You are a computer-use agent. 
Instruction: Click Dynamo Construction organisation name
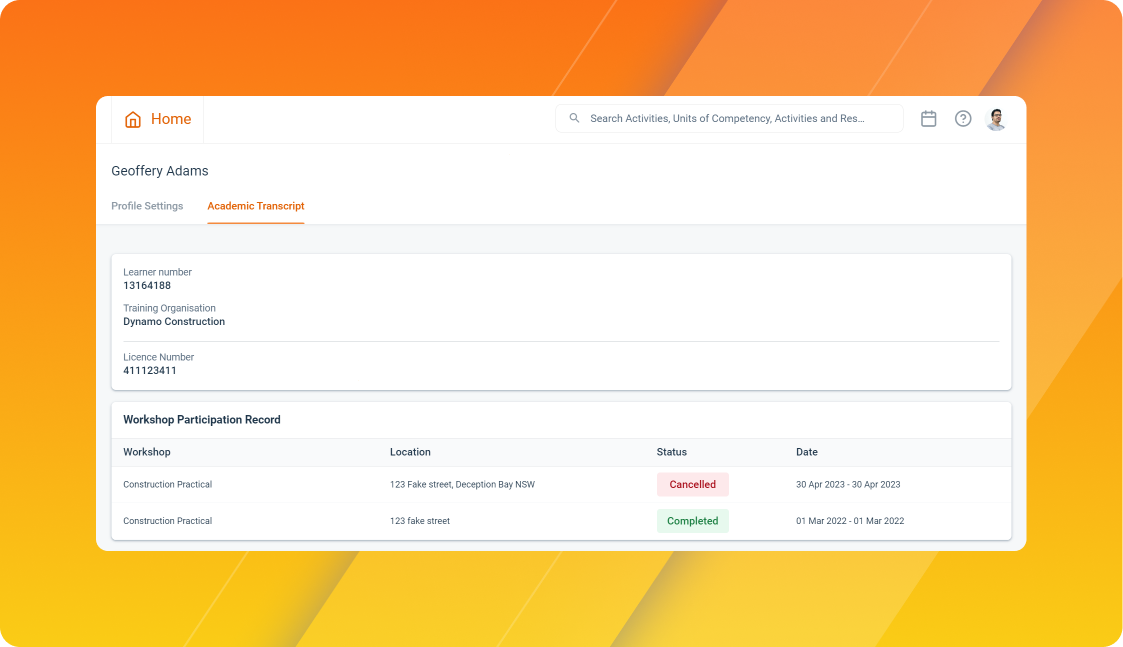point(174,322)
